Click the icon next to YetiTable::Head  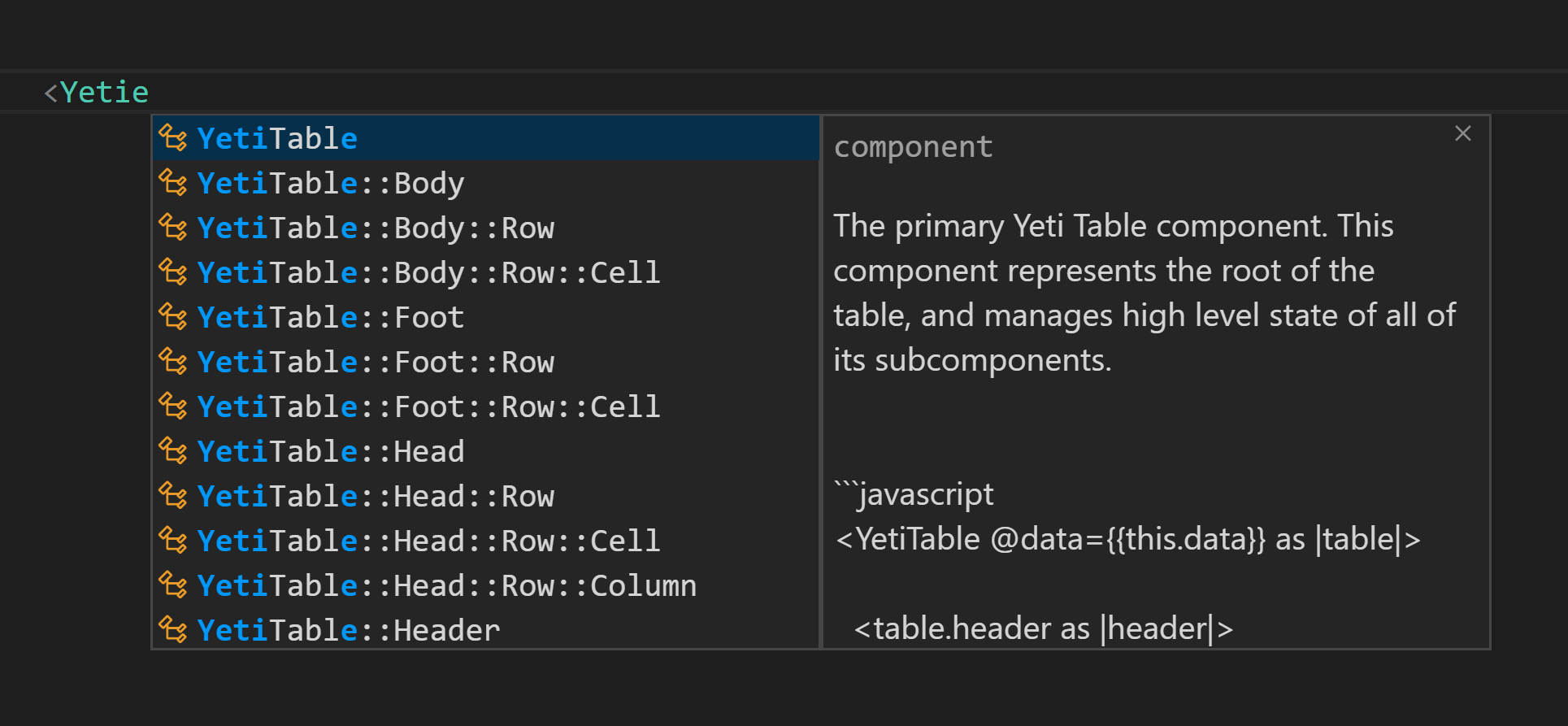coord(172,451)
